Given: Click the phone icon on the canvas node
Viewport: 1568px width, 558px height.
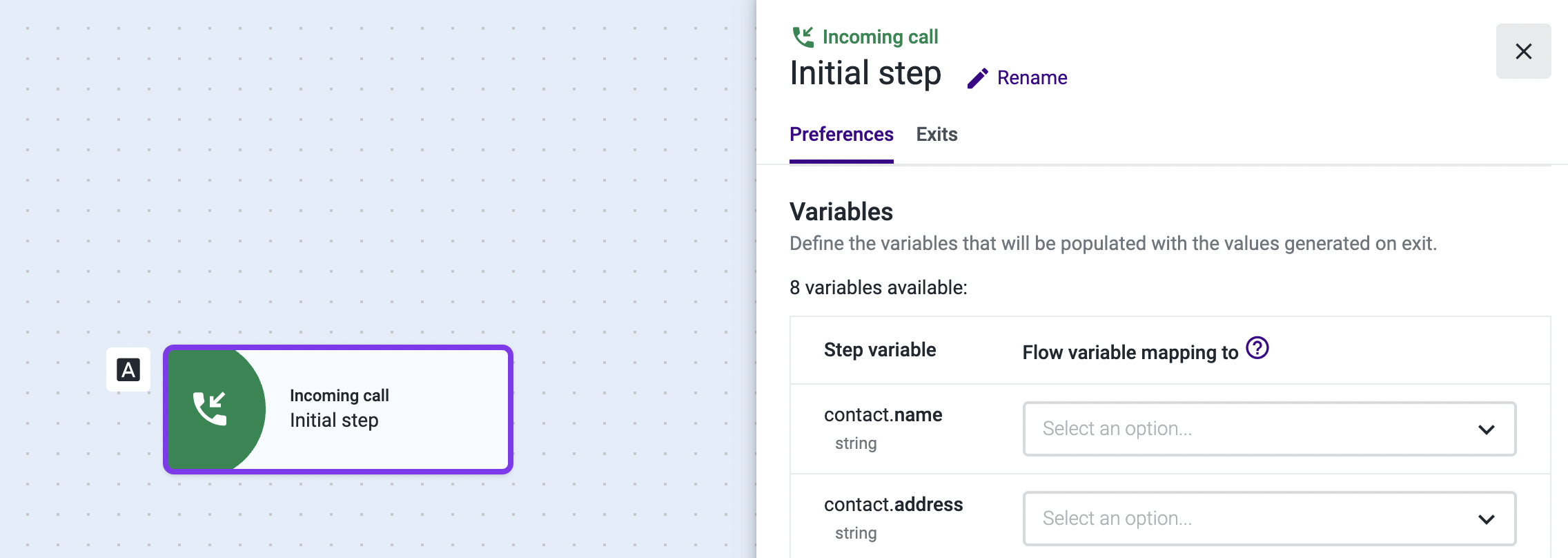Looking at the screenshot, I should pos(210,409).
